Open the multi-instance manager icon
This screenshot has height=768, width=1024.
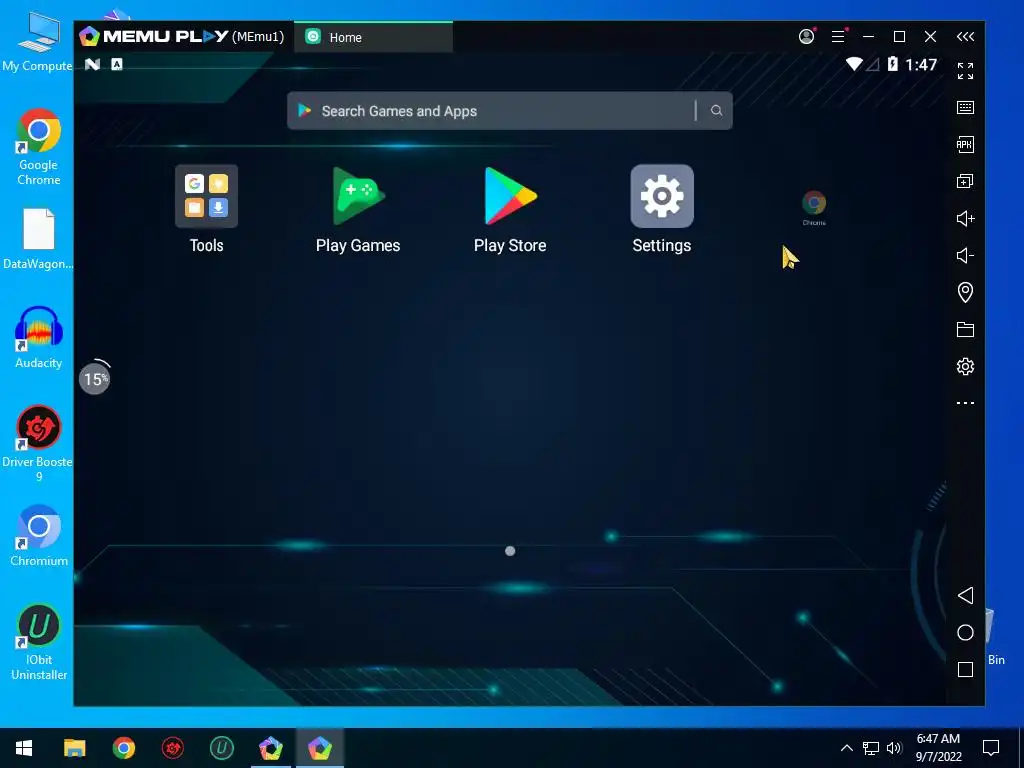pyautogui.click(x=965, y=182)
